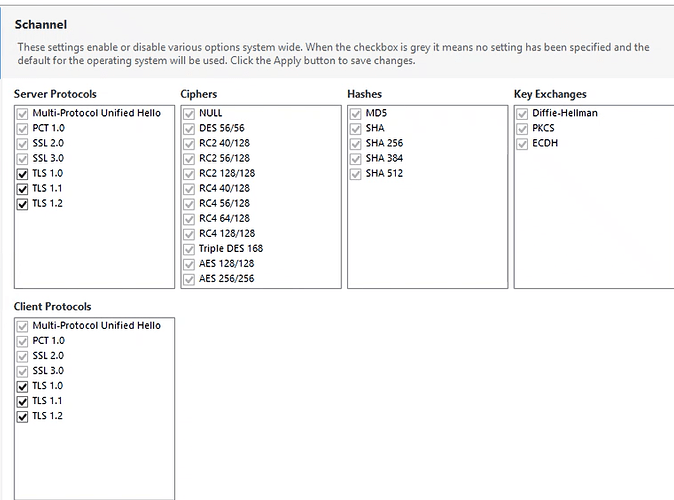
Task: Toggle the SHA 512 hash checkbox
Action: pyautogui.click(x=356, y=174)
